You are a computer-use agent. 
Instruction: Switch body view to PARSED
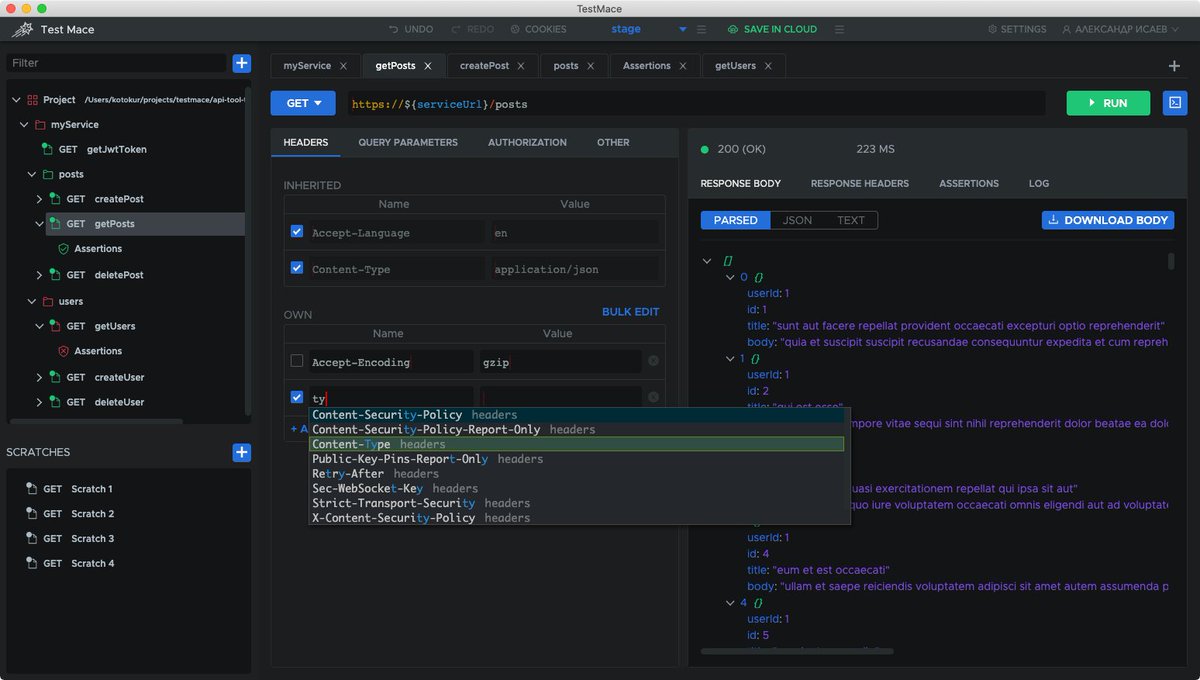735,220
